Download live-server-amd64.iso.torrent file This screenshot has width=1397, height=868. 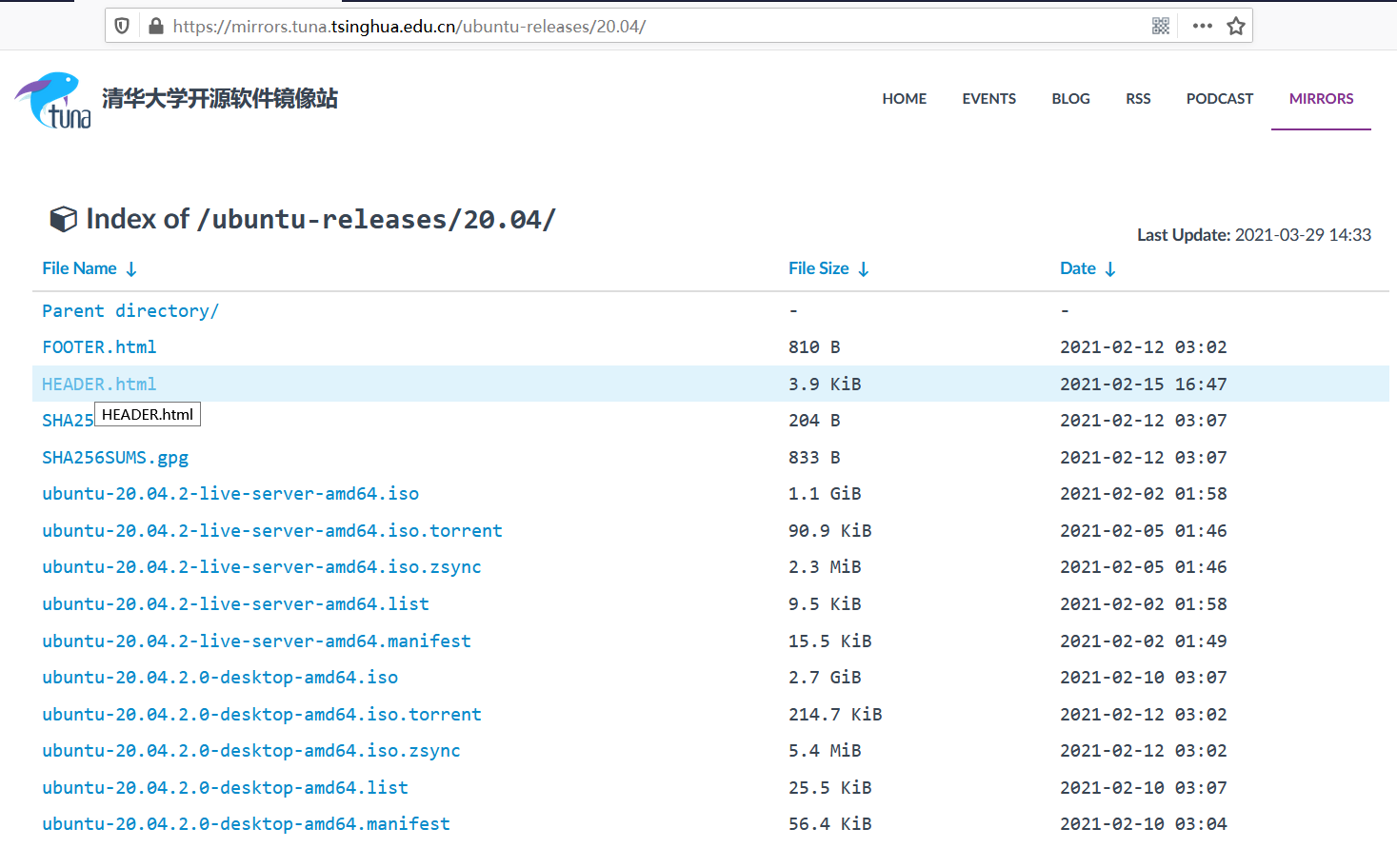tap(272, 531)
